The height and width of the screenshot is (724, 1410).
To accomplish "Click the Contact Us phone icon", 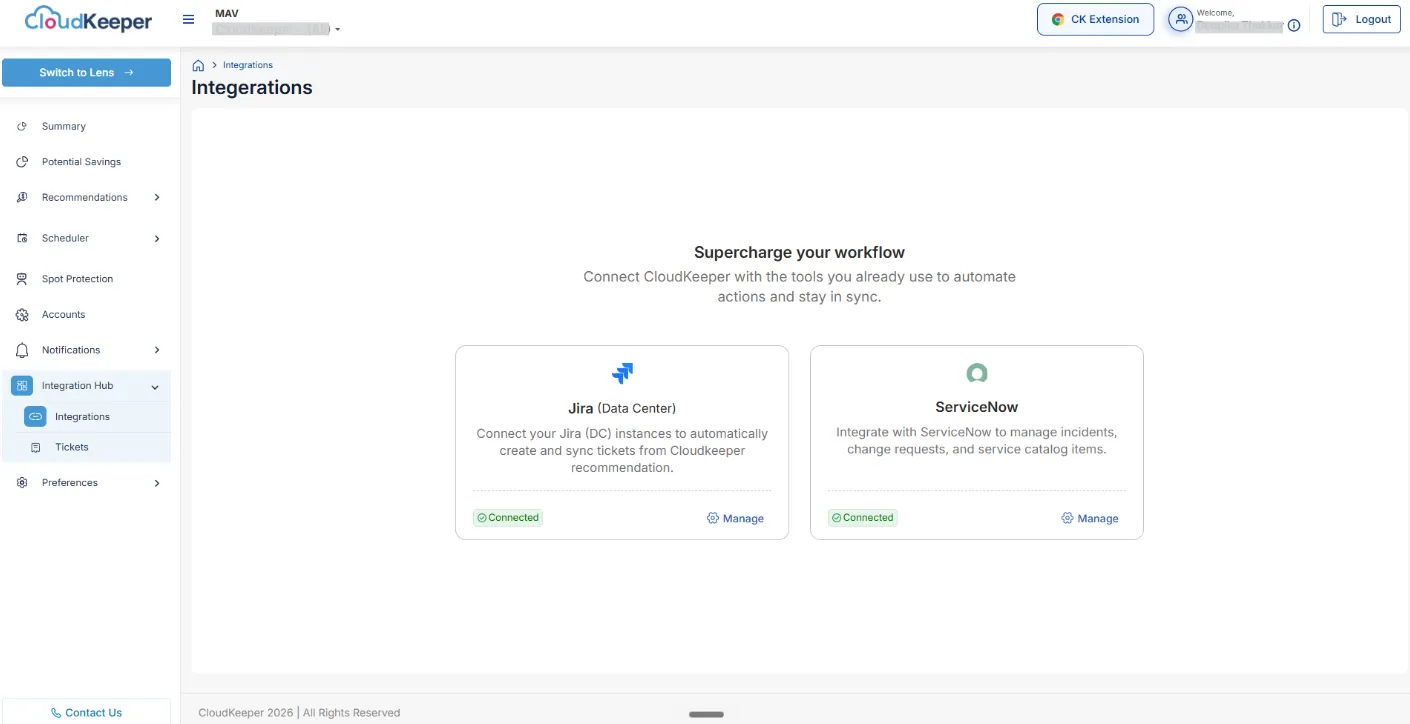I will (56, 713).
